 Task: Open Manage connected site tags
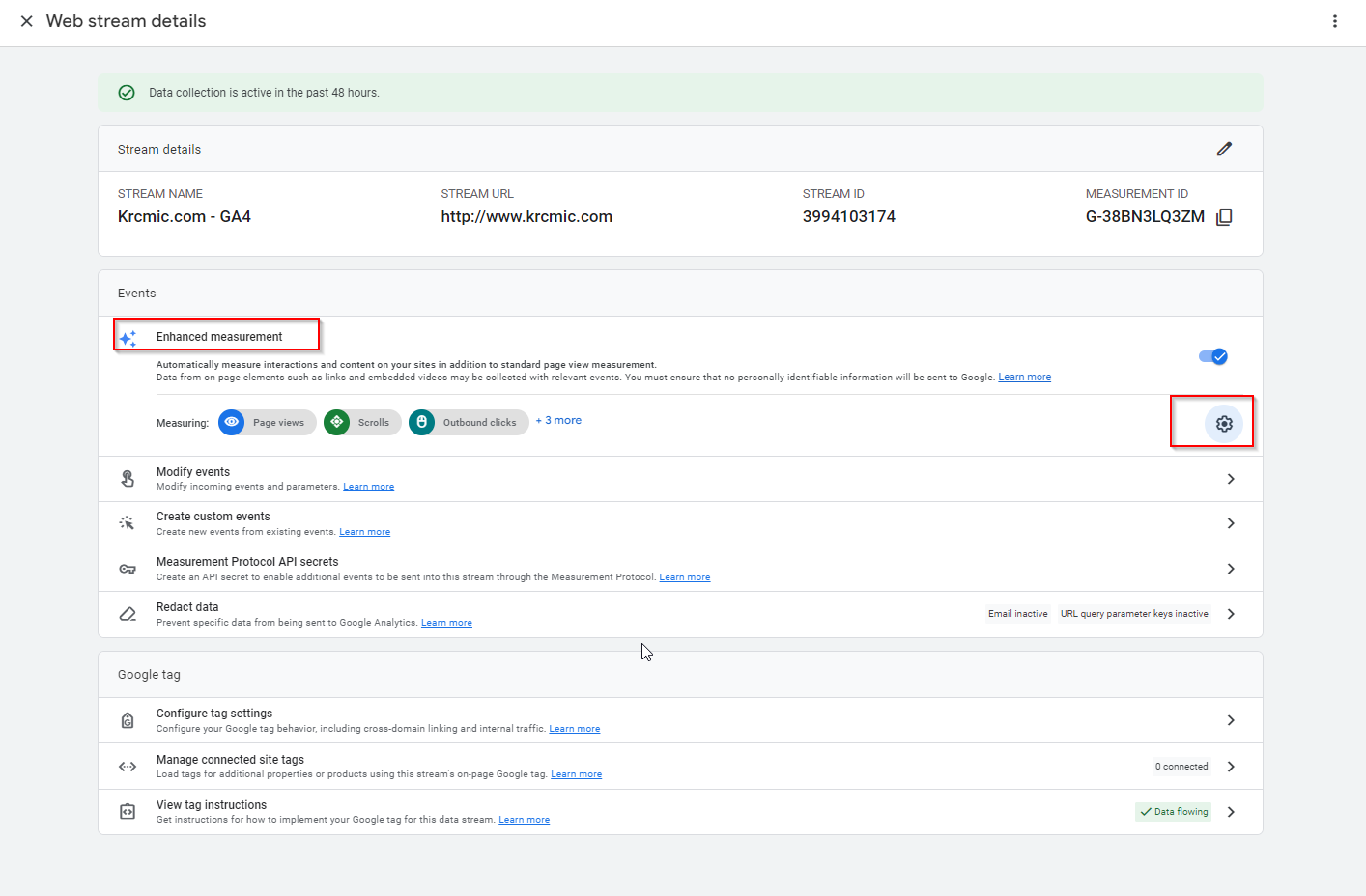[230, 760]
